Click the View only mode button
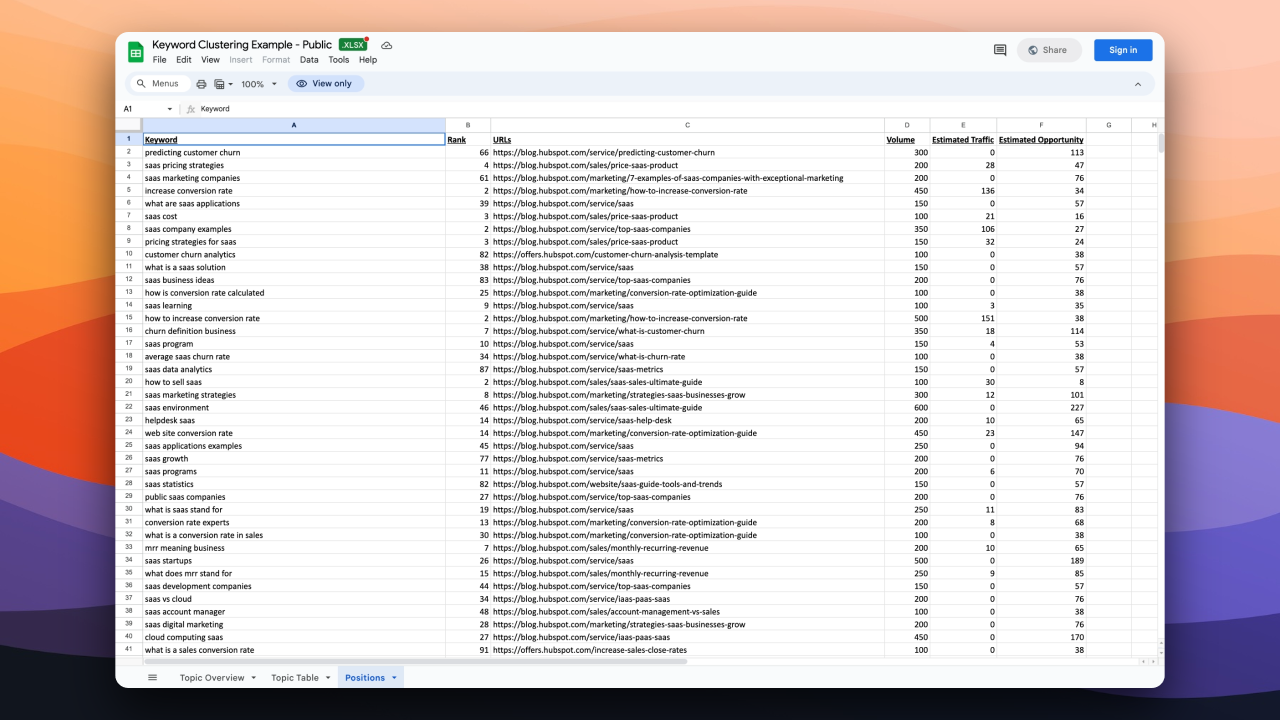The height and width of the screenshot is (720, 1280). (x=325, y=84)
